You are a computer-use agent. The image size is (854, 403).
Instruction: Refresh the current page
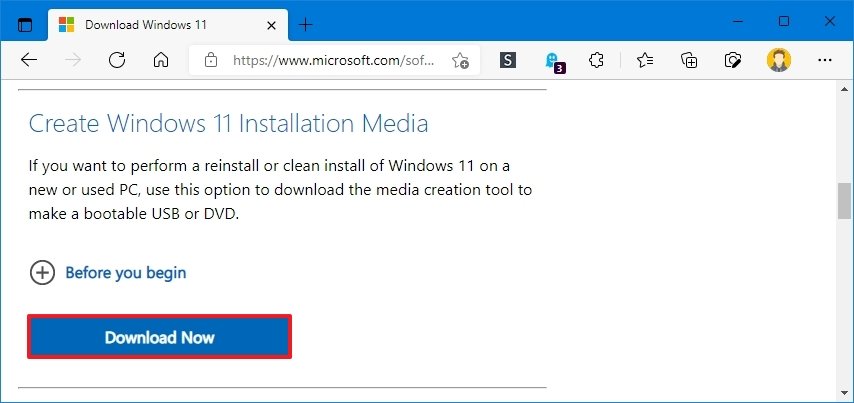(117, 60)
